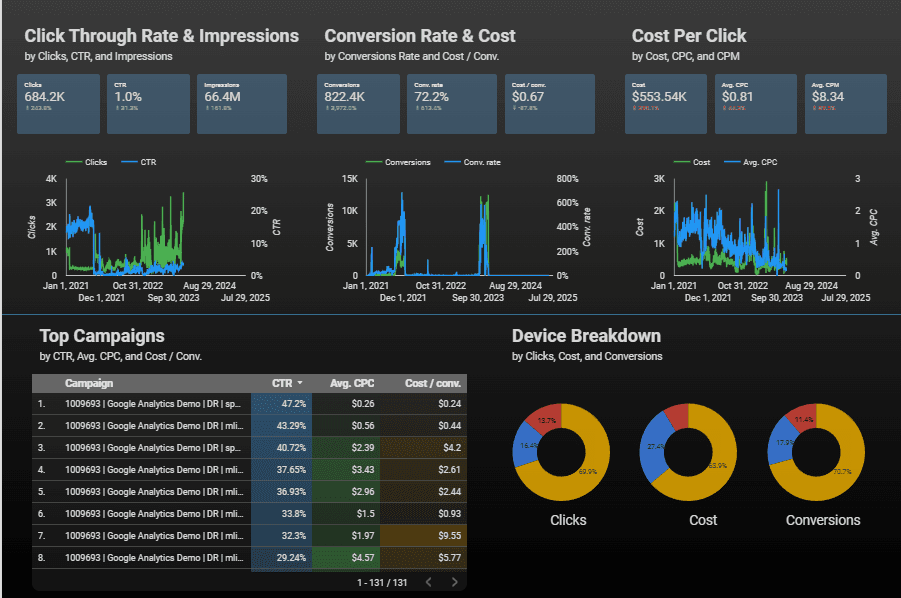
Task: Click the CTR column sort arrow
Action: tap(299, 383)
